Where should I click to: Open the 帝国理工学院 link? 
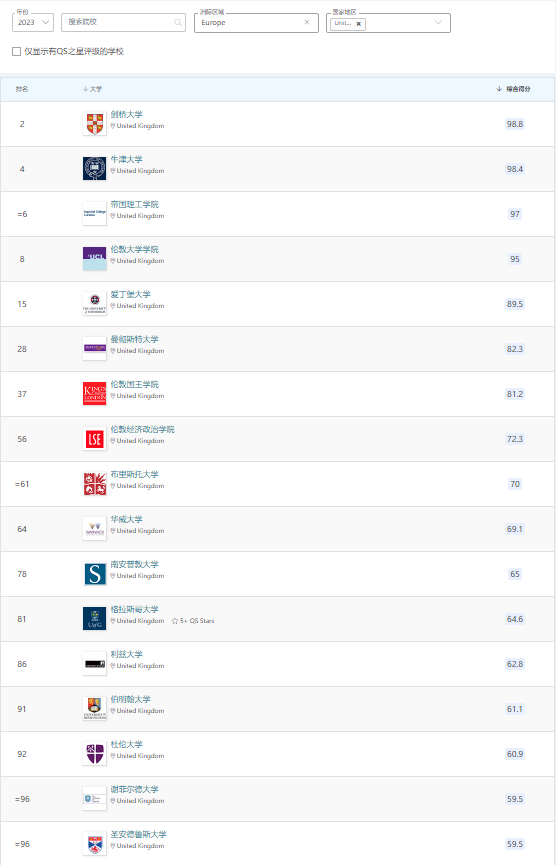click(135, 204)
